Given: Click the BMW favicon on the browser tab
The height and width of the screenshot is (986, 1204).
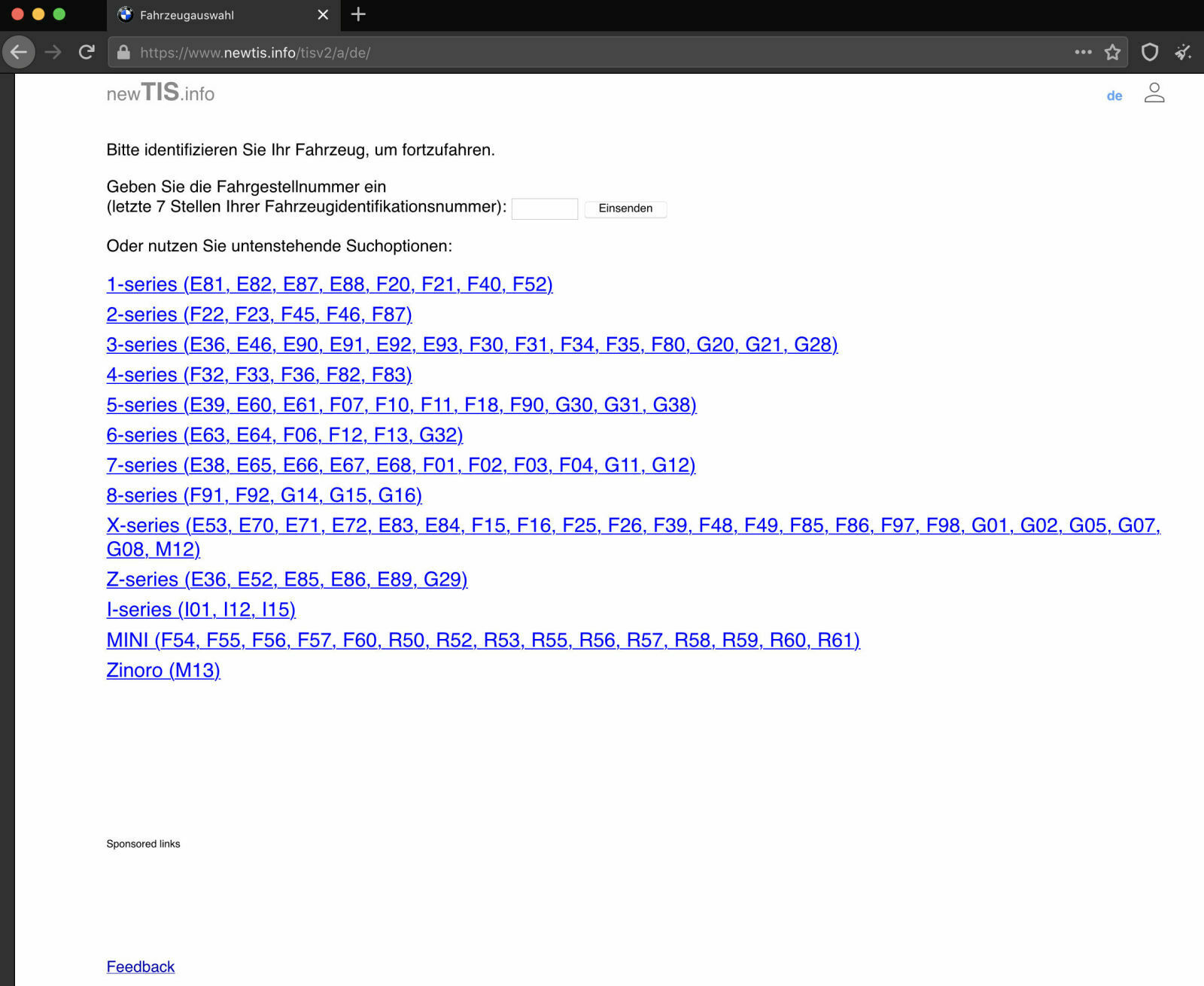Looking at the screenshot, I should pos(126,15).
